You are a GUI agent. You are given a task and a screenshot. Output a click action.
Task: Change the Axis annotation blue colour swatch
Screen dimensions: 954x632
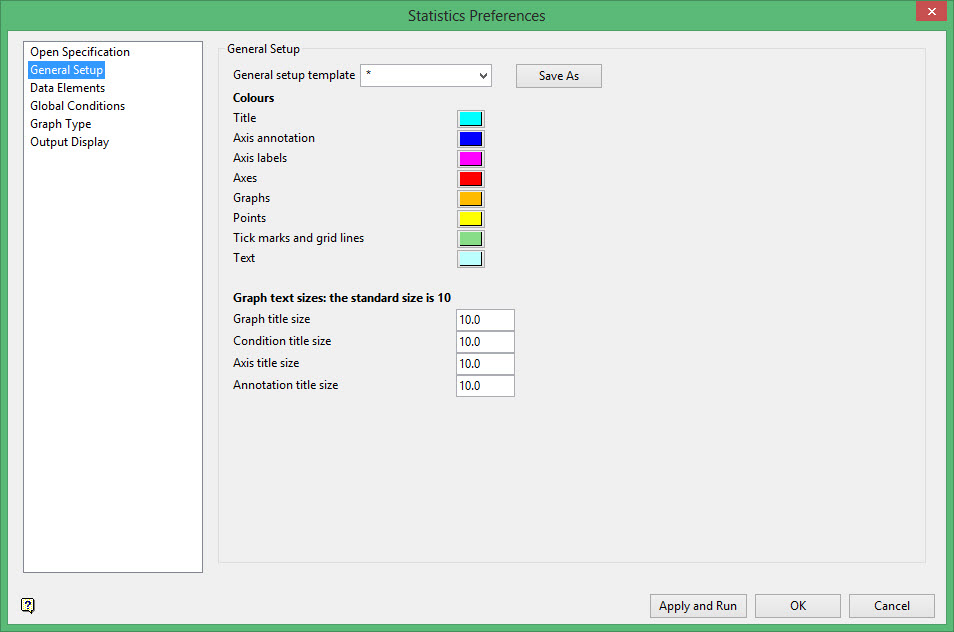tap(470, 139)
